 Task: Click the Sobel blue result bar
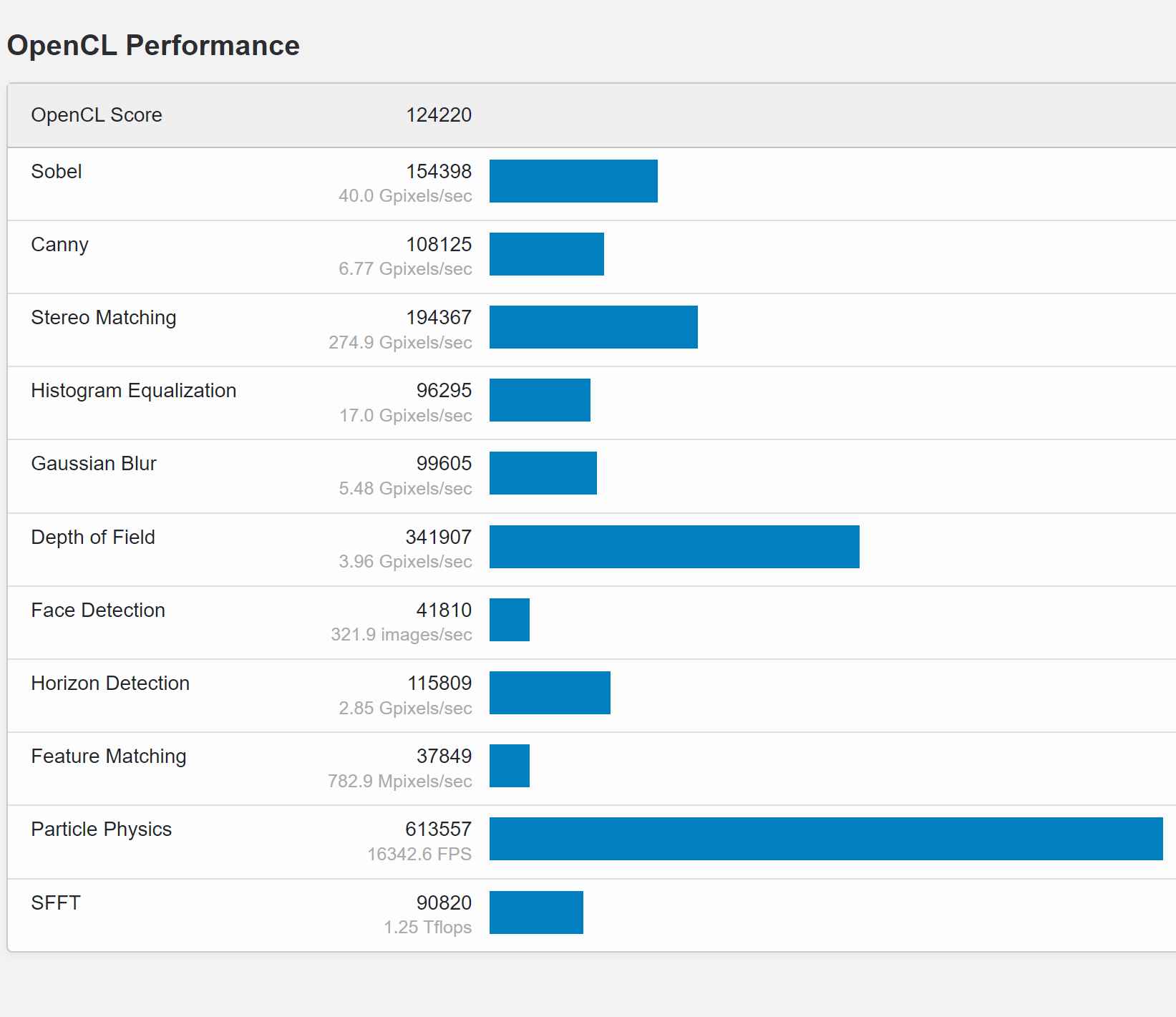coord(573,181)
